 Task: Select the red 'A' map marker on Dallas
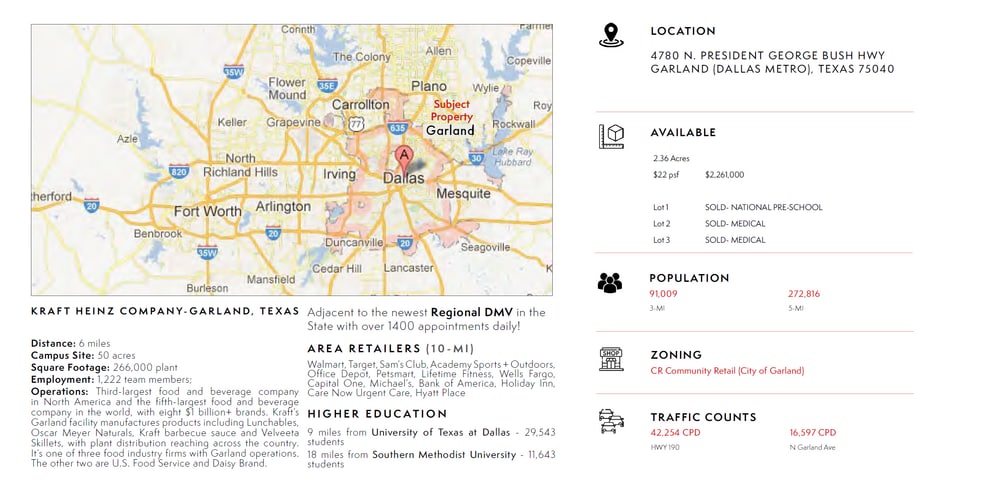pos(403,156)
